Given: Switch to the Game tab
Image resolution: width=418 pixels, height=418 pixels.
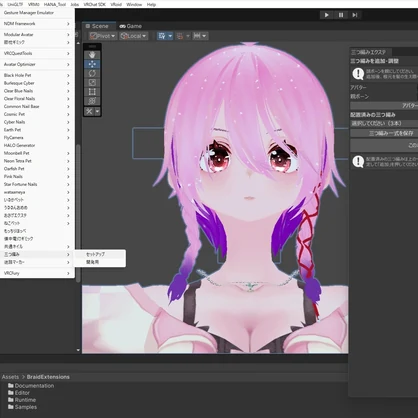Looking at the screenshot, I should pos(131,26).
